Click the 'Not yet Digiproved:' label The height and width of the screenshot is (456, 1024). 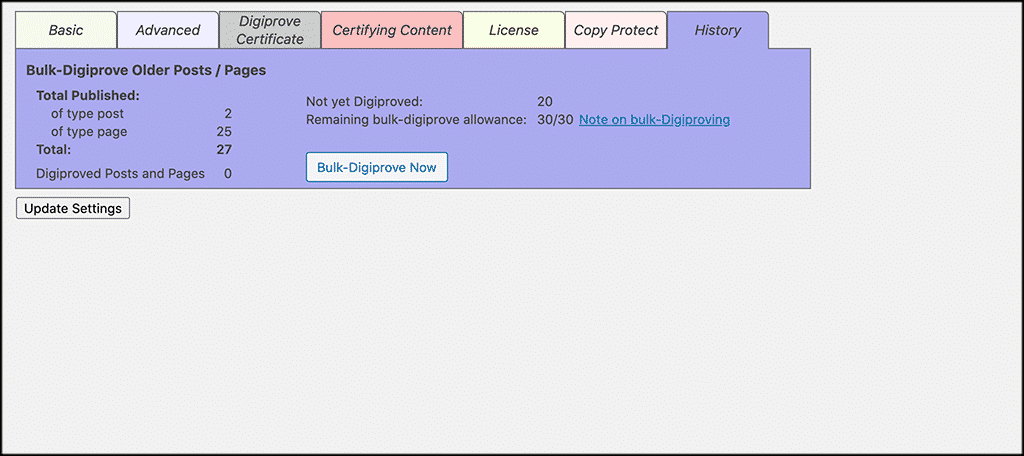tap(364, 102)
